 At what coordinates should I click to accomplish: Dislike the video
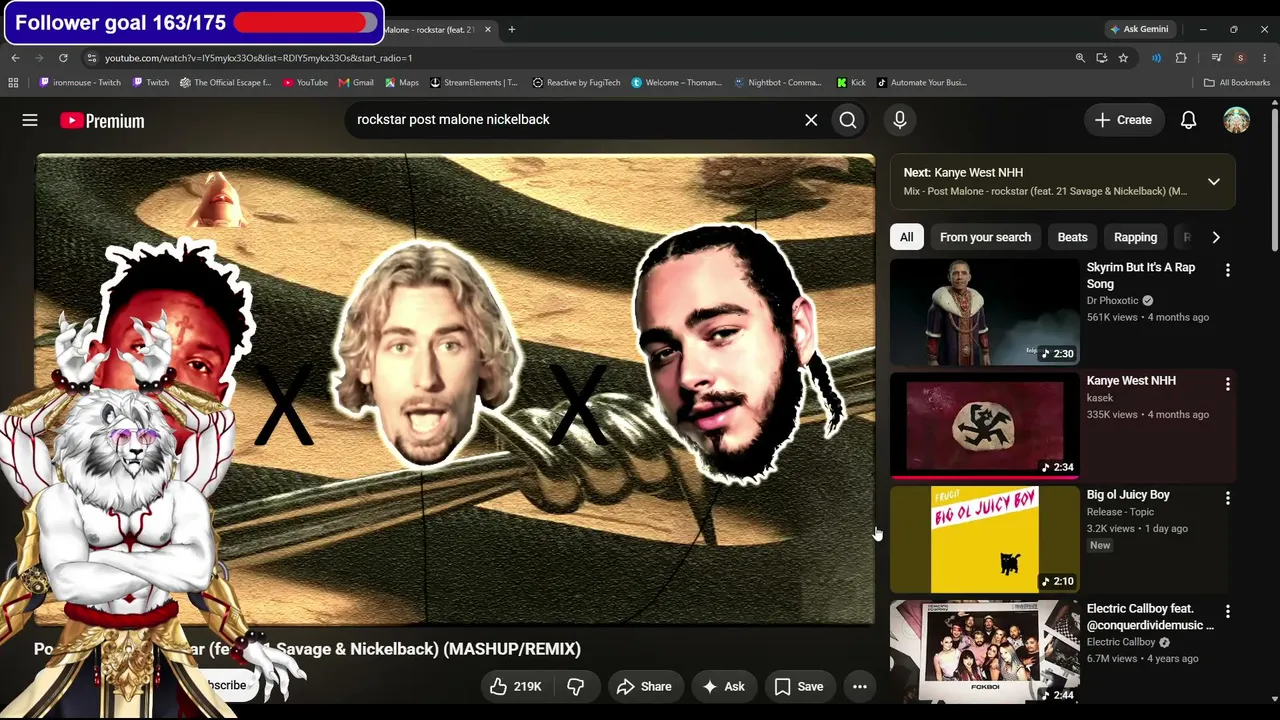575,686
